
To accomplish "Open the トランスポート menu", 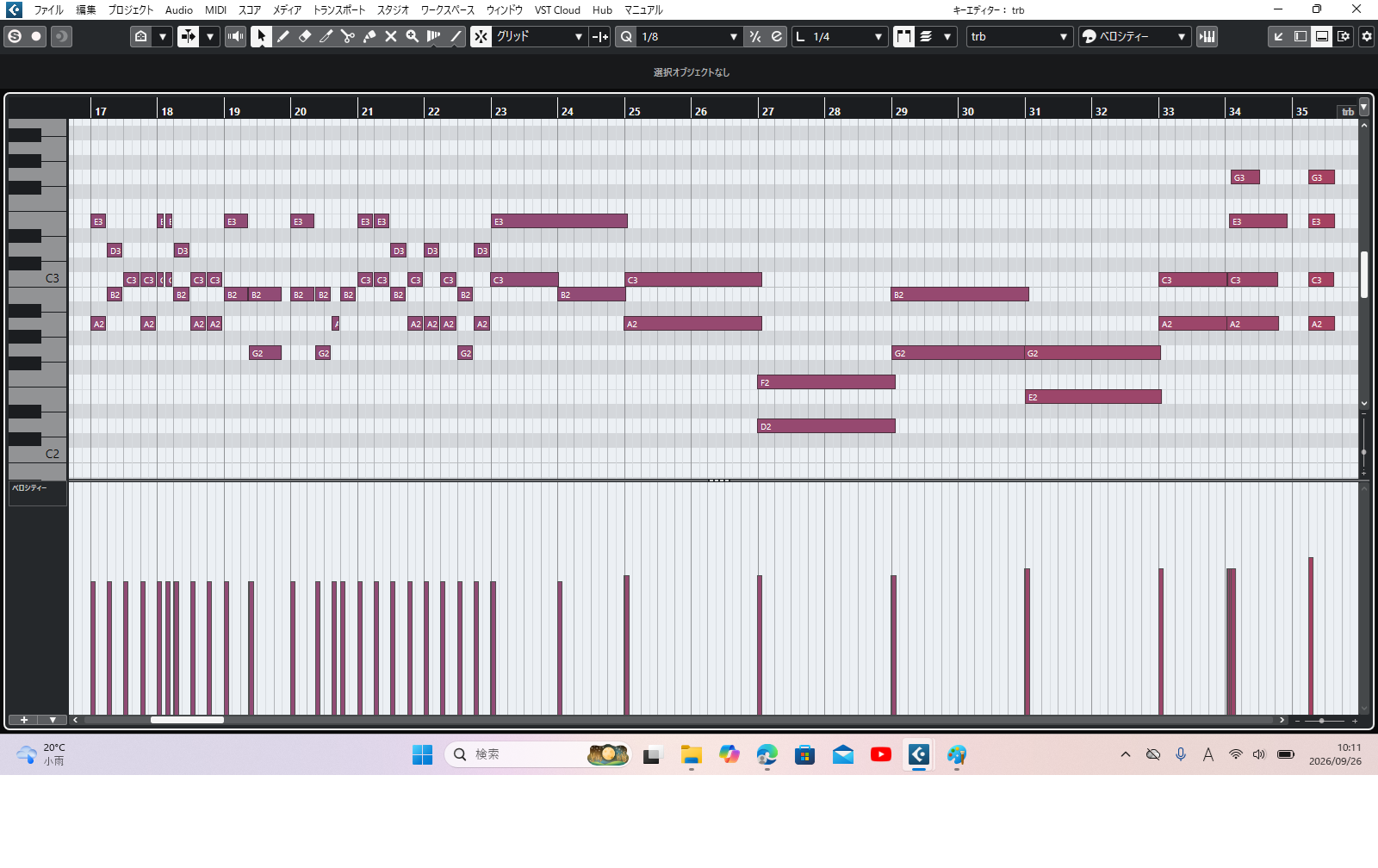I will 339,10.
